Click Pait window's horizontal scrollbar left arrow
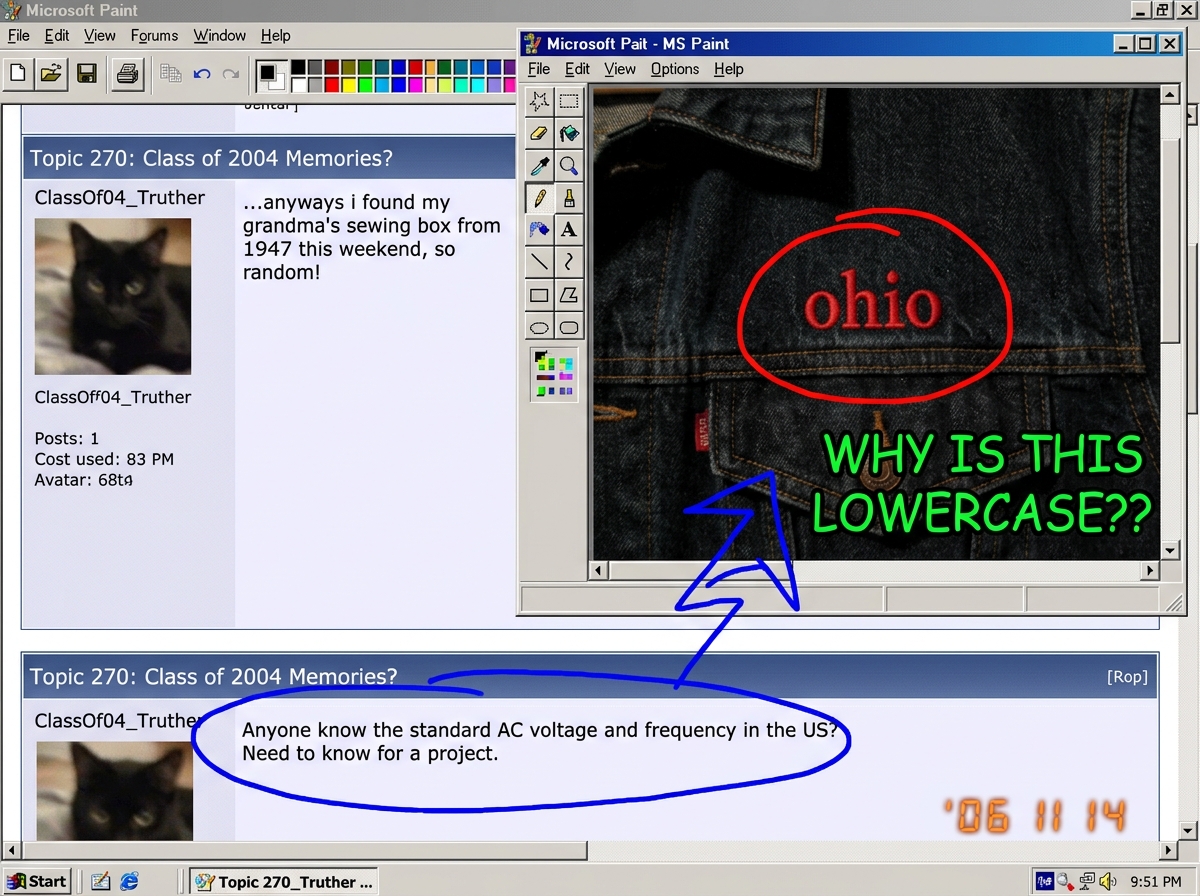Screen dimensions: 1200x896 coord(600,570)
